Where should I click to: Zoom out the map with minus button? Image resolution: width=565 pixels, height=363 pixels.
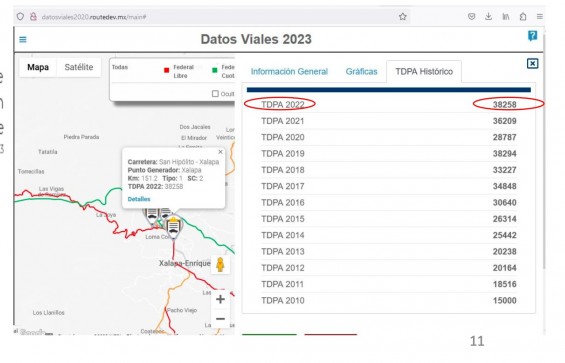[x=220, y=319]
